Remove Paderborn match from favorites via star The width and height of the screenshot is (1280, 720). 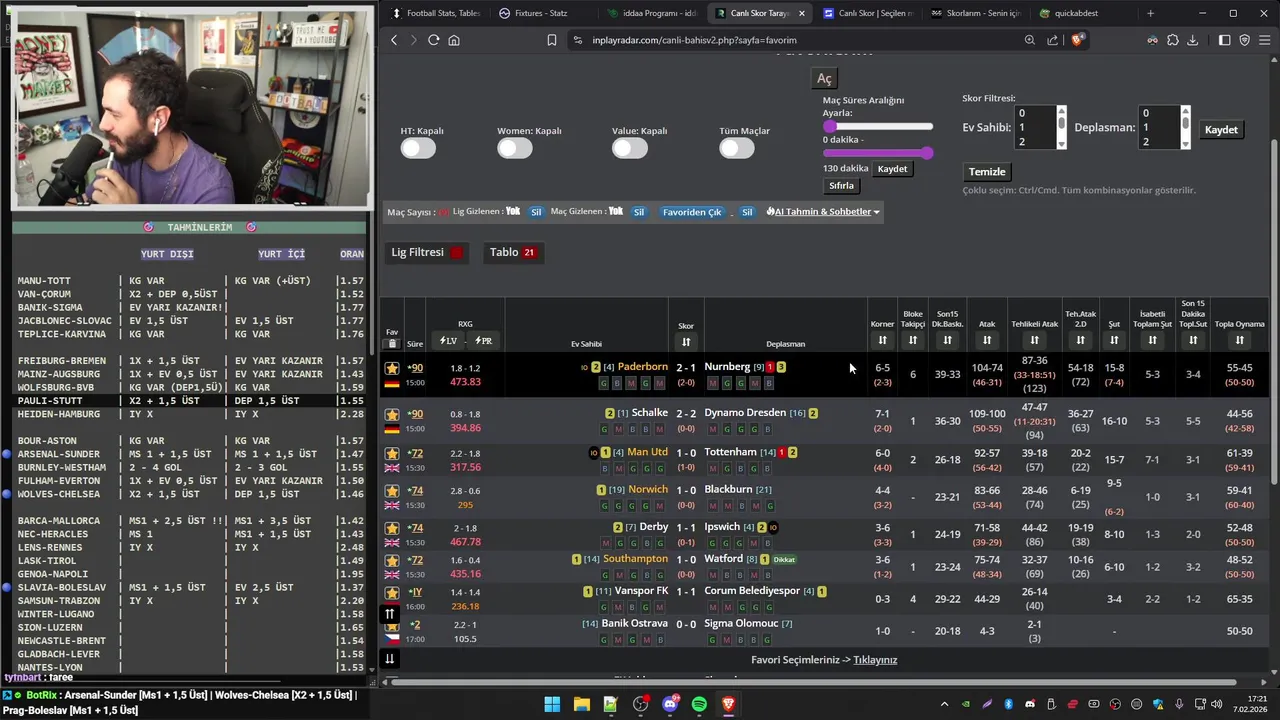pos(392,368)
